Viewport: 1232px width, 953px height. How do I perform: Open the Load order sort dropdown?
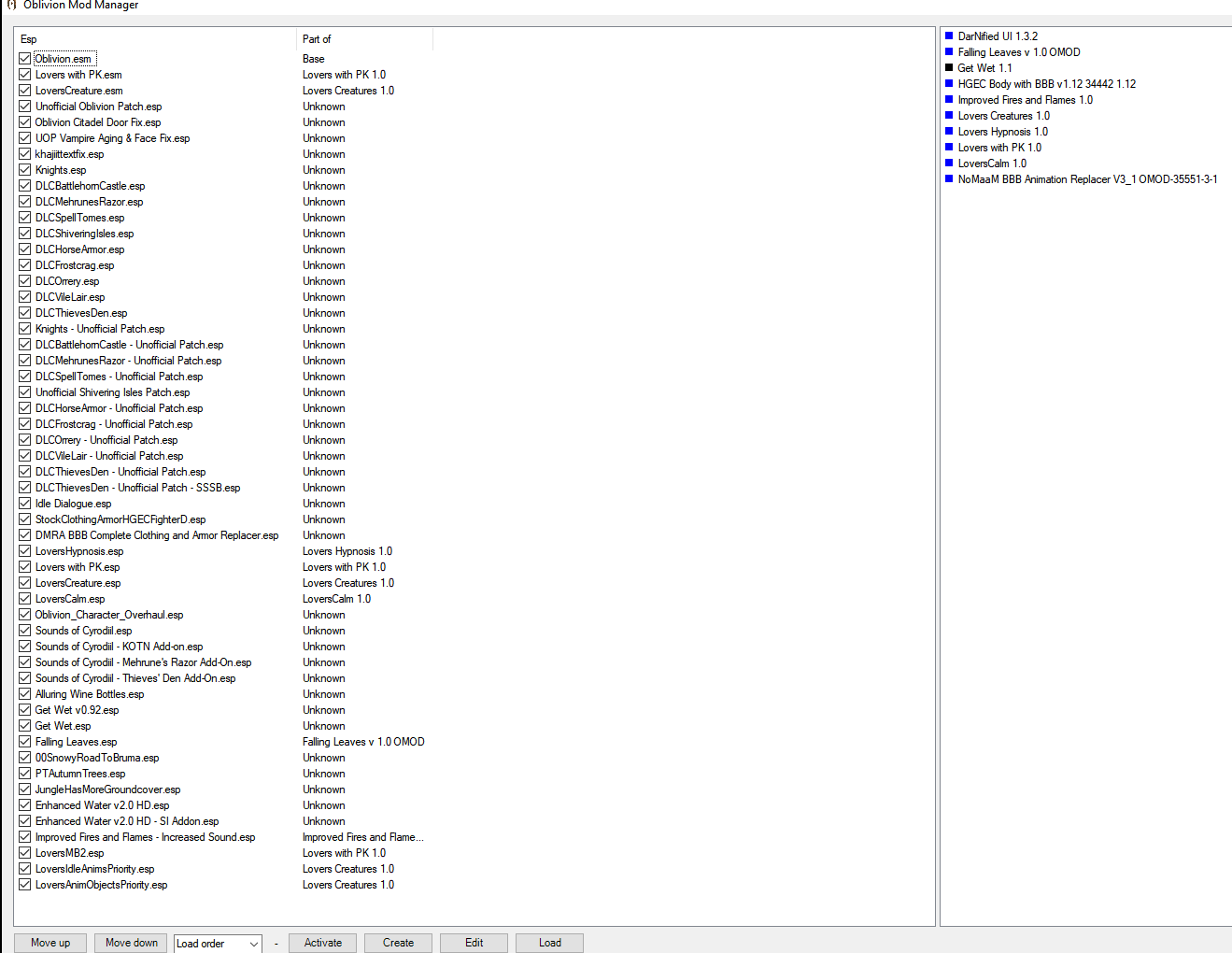click(218, 944)
